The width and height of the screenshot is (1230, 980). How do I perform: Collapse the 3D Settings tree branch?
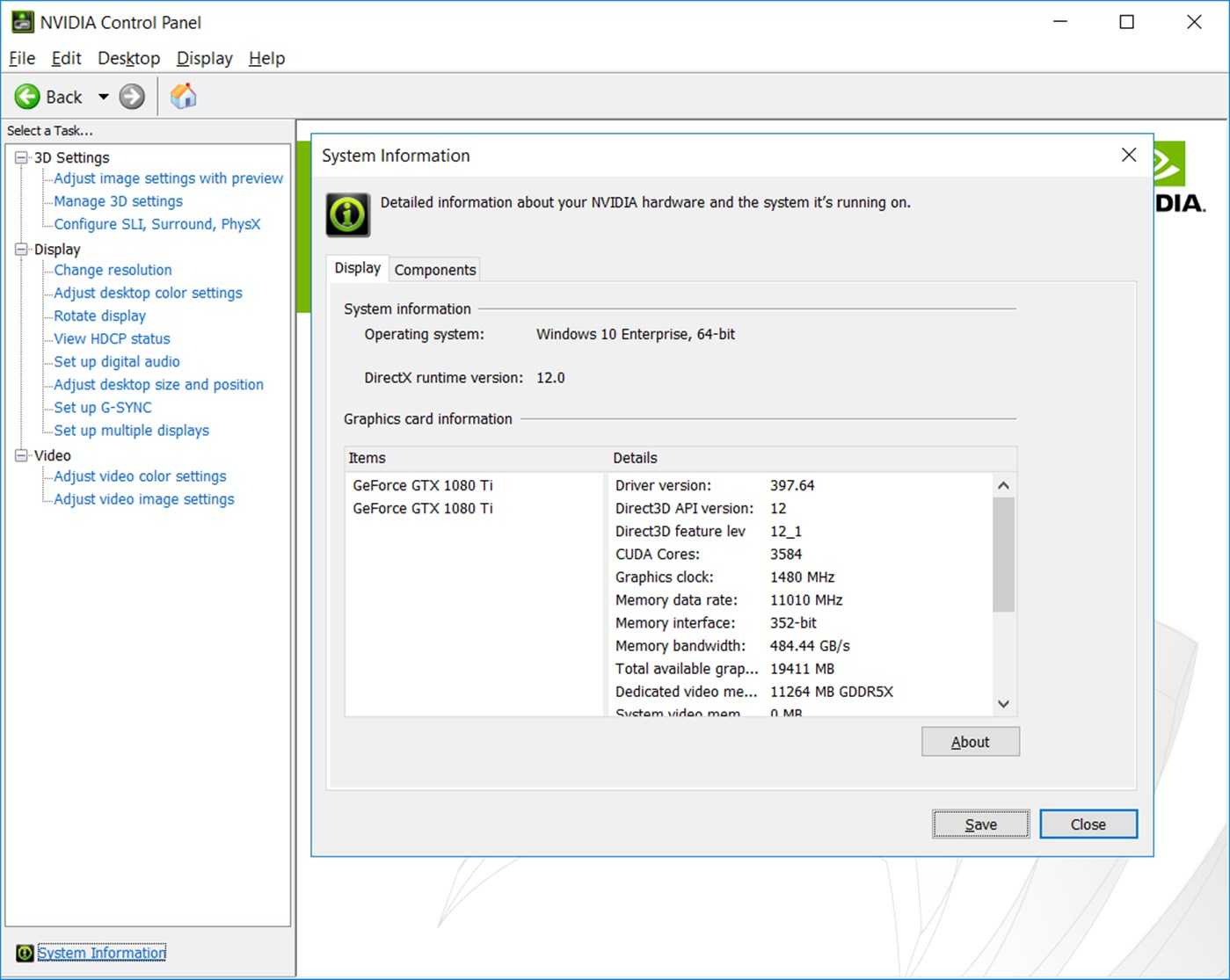coord(20,157)
